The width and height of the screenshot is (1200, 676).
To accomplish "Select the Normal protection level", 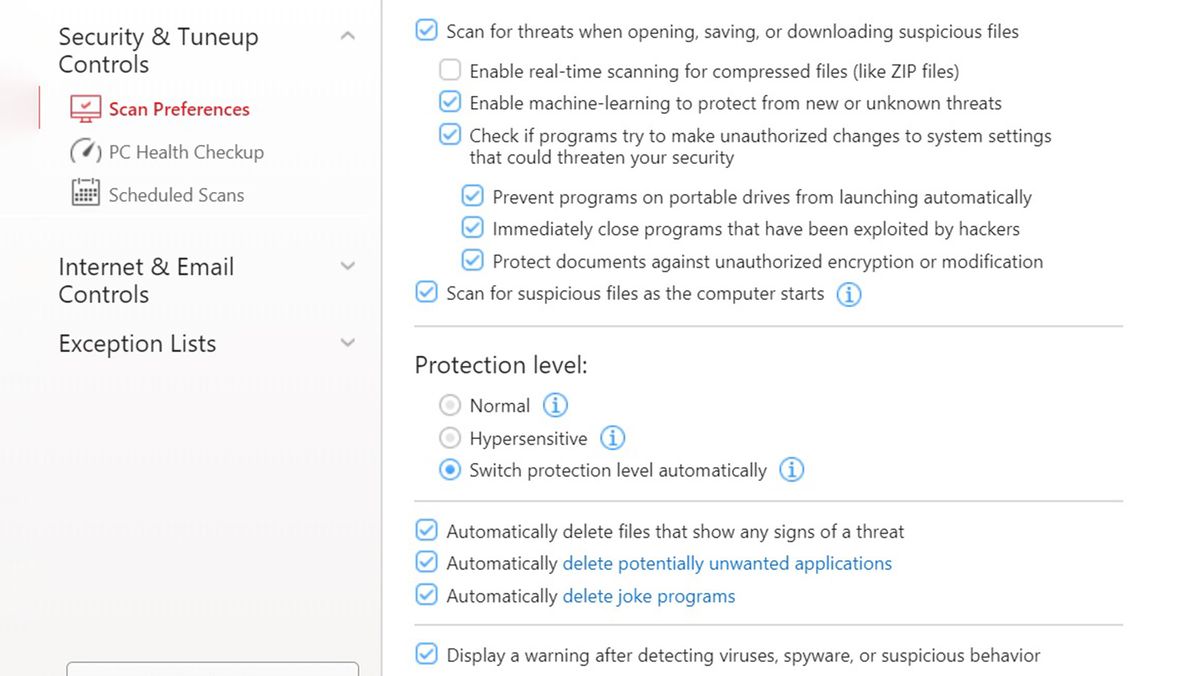I will pyautogui.click(x=450, y=405).
